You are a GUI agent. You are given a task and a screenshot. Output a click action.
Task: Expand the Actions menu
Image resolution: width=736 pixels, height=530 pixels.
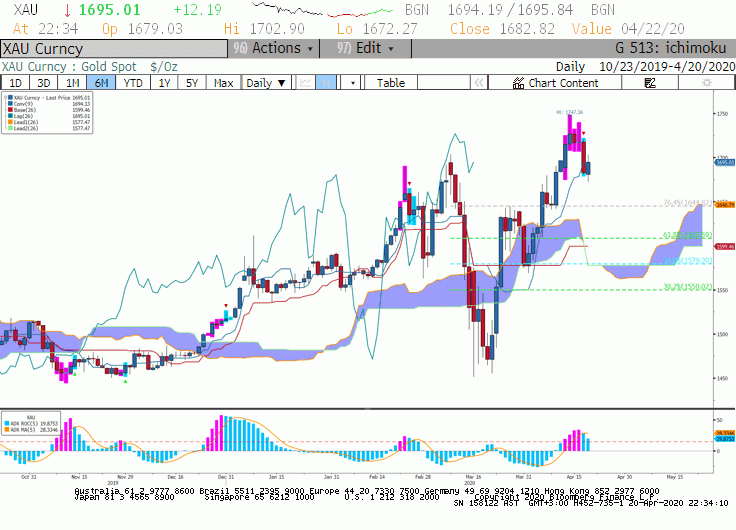(274, 48)
